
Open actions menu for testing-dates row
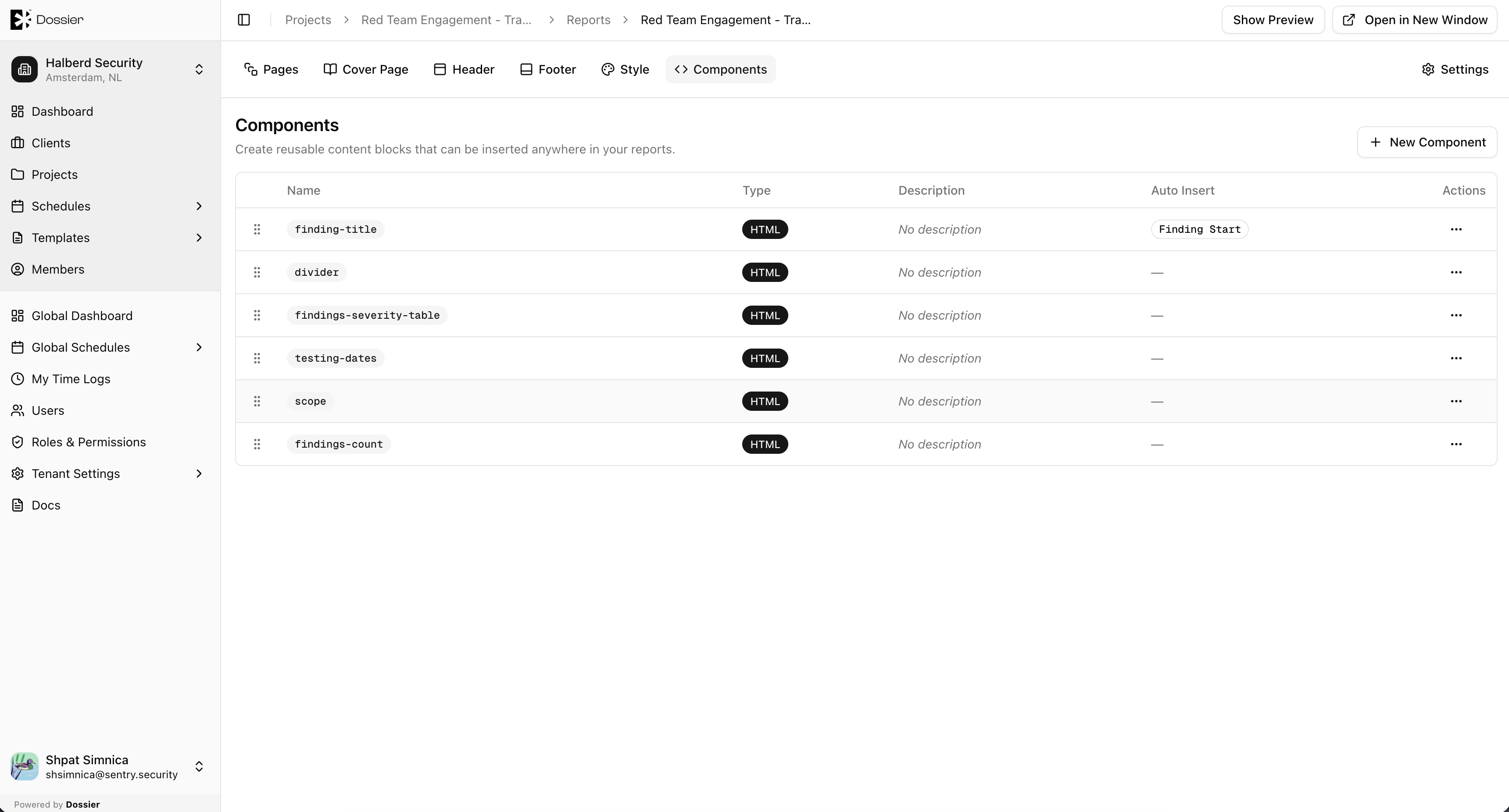[x=1455, y=358]
